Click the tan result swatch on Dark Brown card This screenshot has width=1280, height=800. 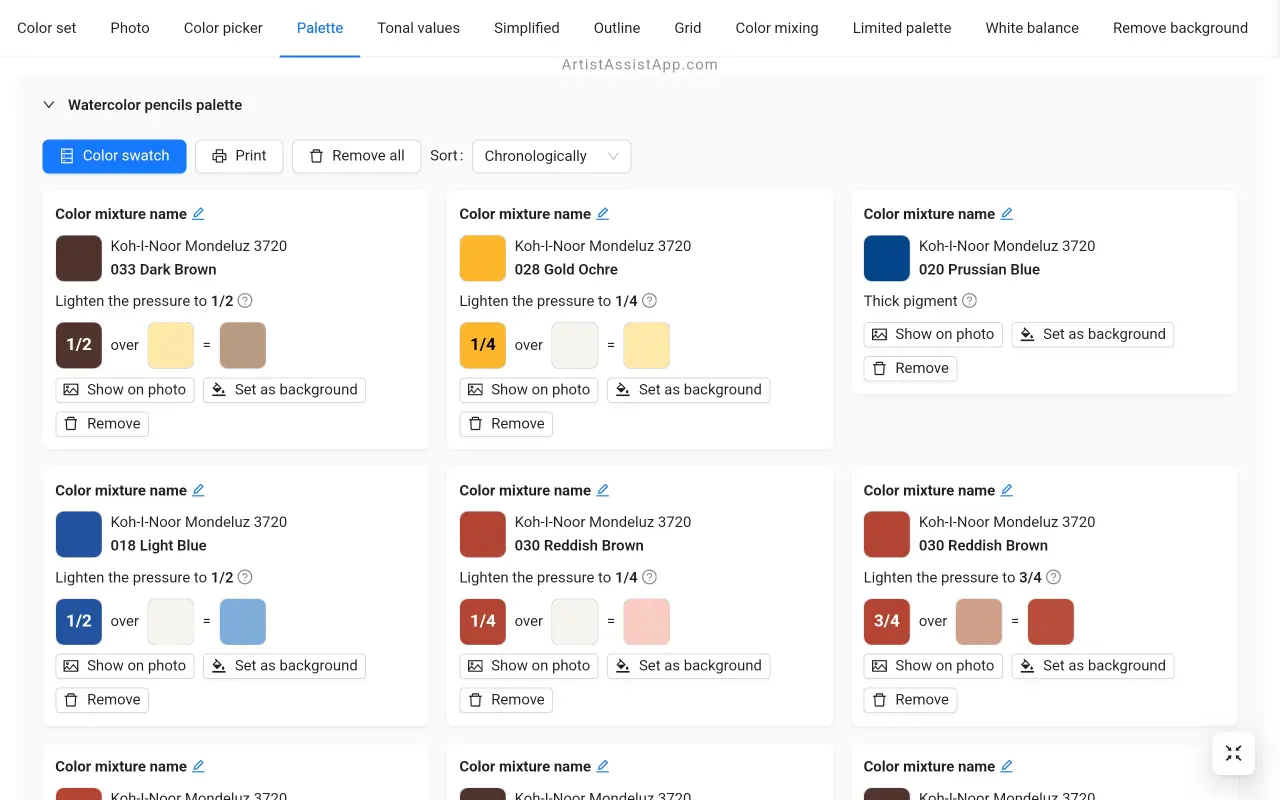243,345
